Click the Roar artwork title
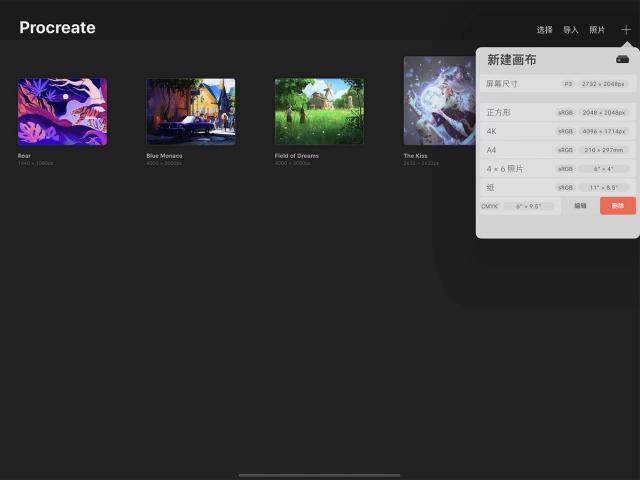Image resolution: width=640 pixels, height=480 pixels. coord(24,156)
